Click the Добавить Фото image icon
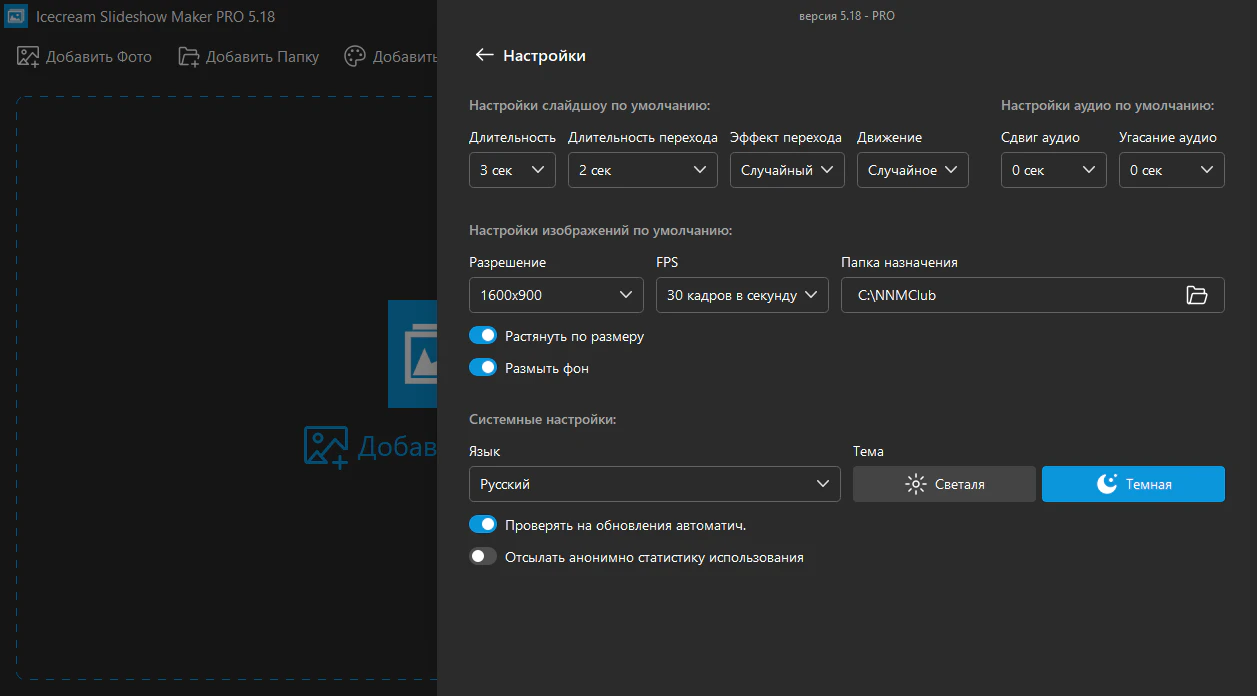Viewport: 1257px width, 696px height. [x=28, y=56]
